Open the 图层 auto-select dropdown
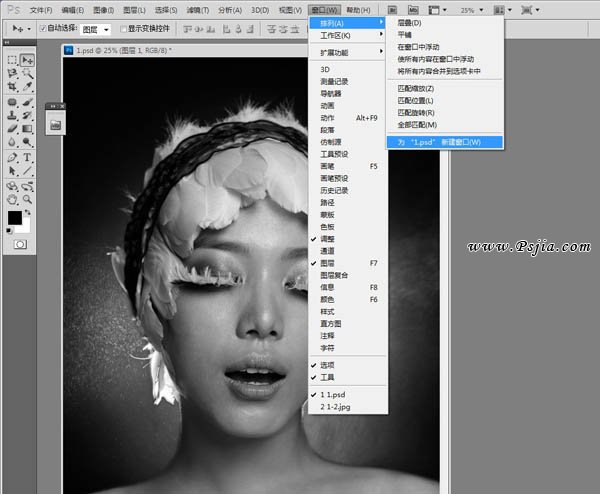The width and height of the screenshot is (600, 494). pyautogui.click(x=96, y=29)
